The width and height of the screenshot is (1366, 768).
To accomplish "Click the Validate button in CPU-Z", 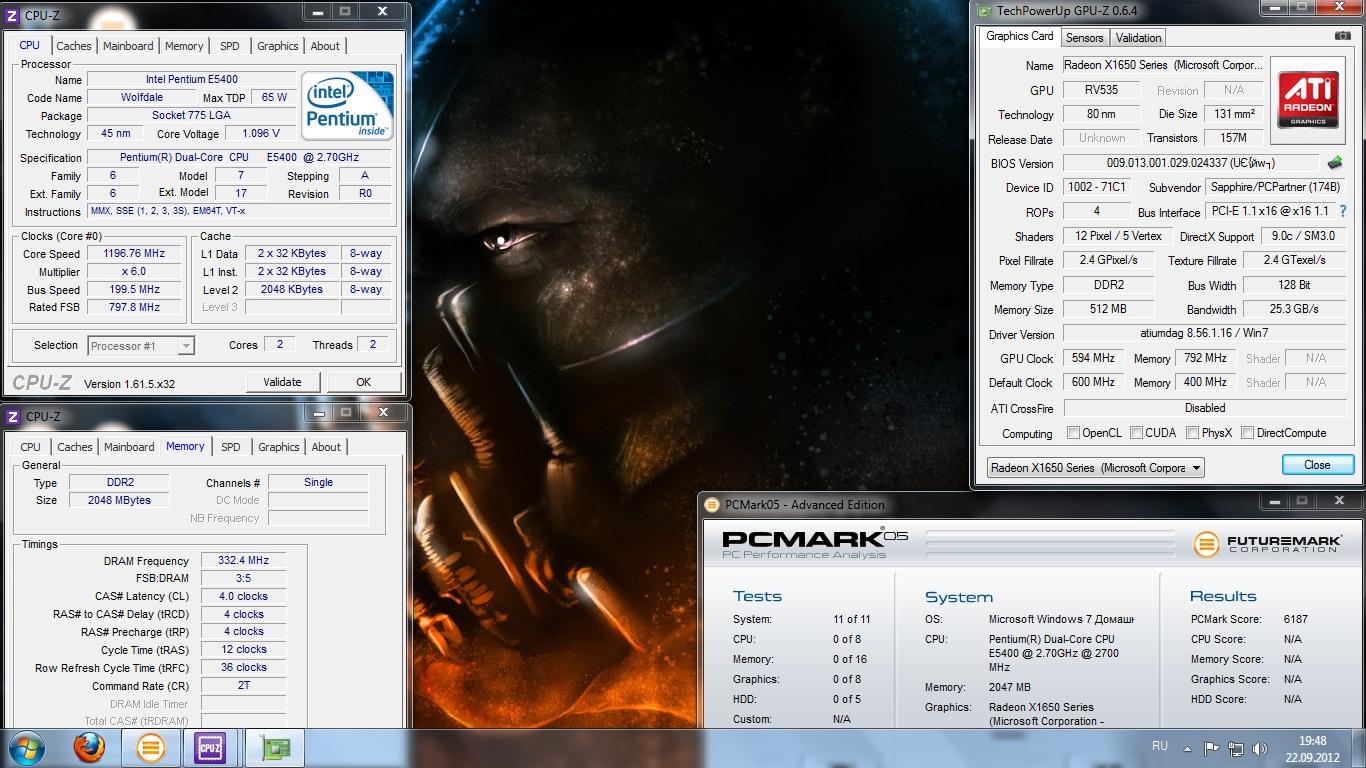I will tap(282, 382).
